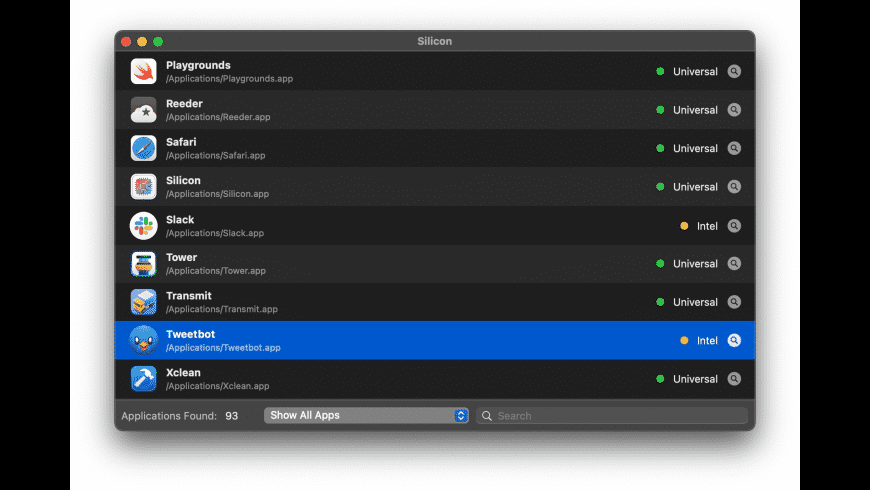This screenshot has width=870, height=490.
Task: Reveal Silicon using its magnifier icon
Action: [x=734, y=186]
